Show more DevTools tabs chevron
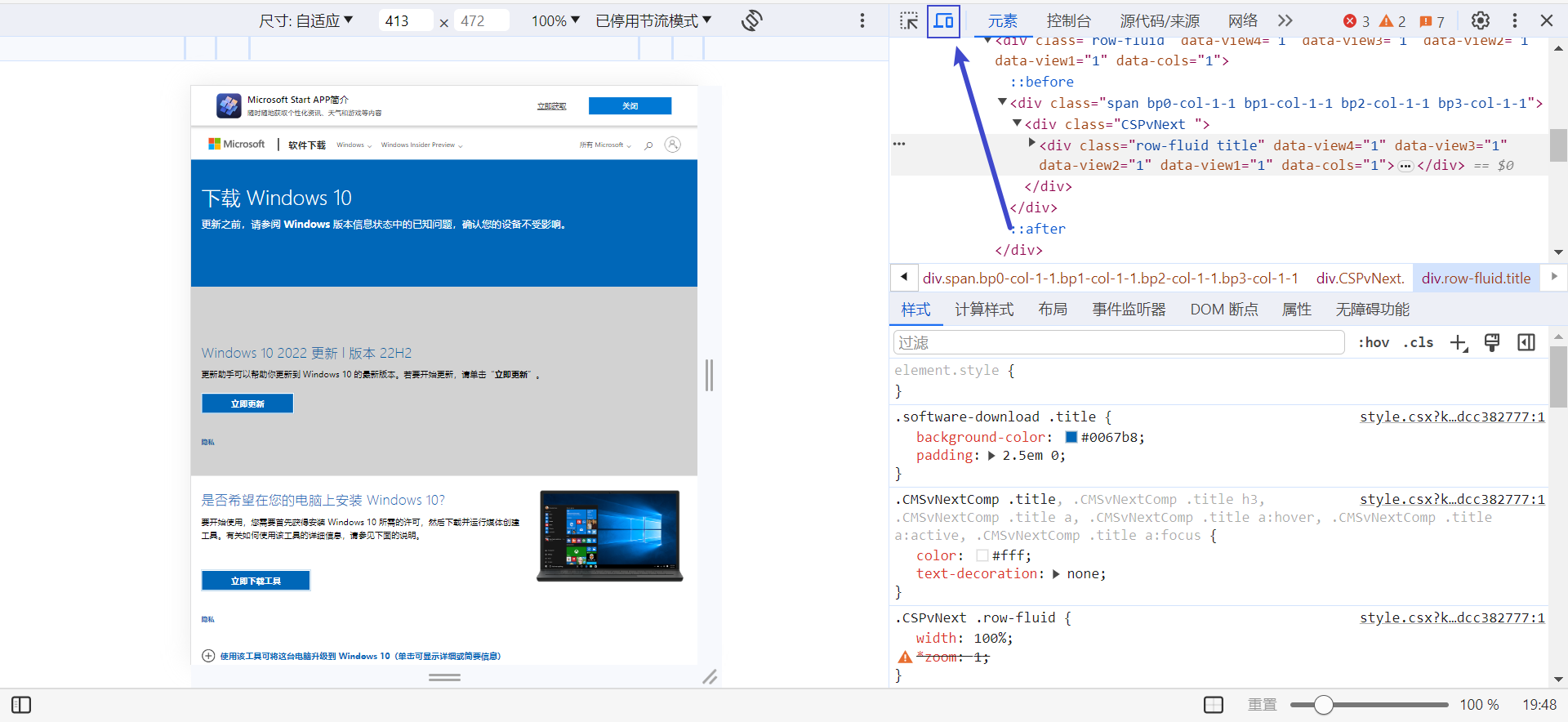This screenshot has height=722, width=1568. coord(1285,21)
